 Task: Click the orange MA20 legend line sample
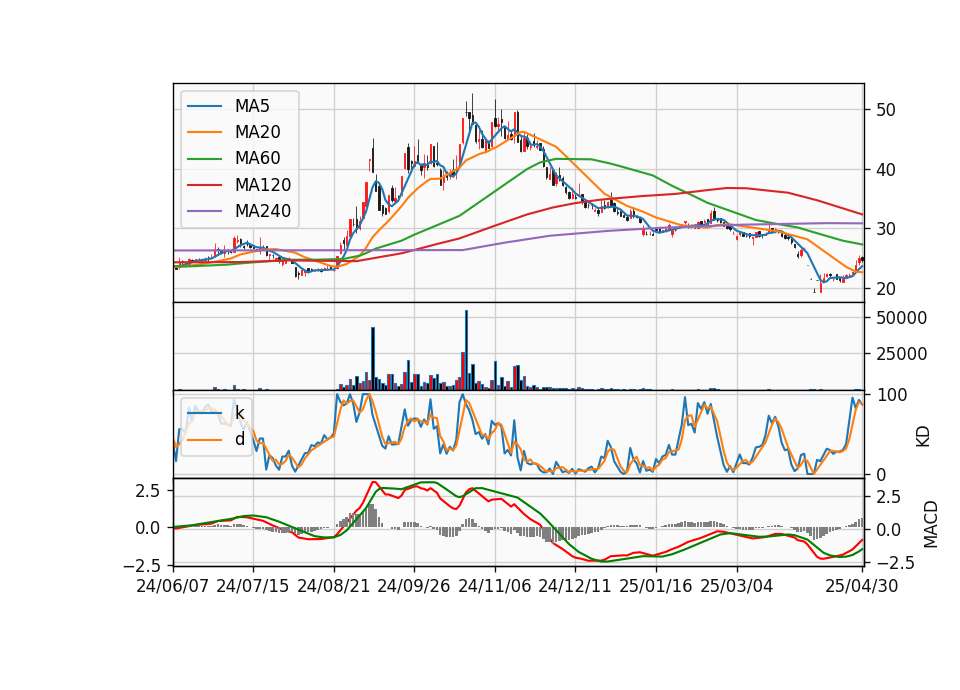point(204,132)
